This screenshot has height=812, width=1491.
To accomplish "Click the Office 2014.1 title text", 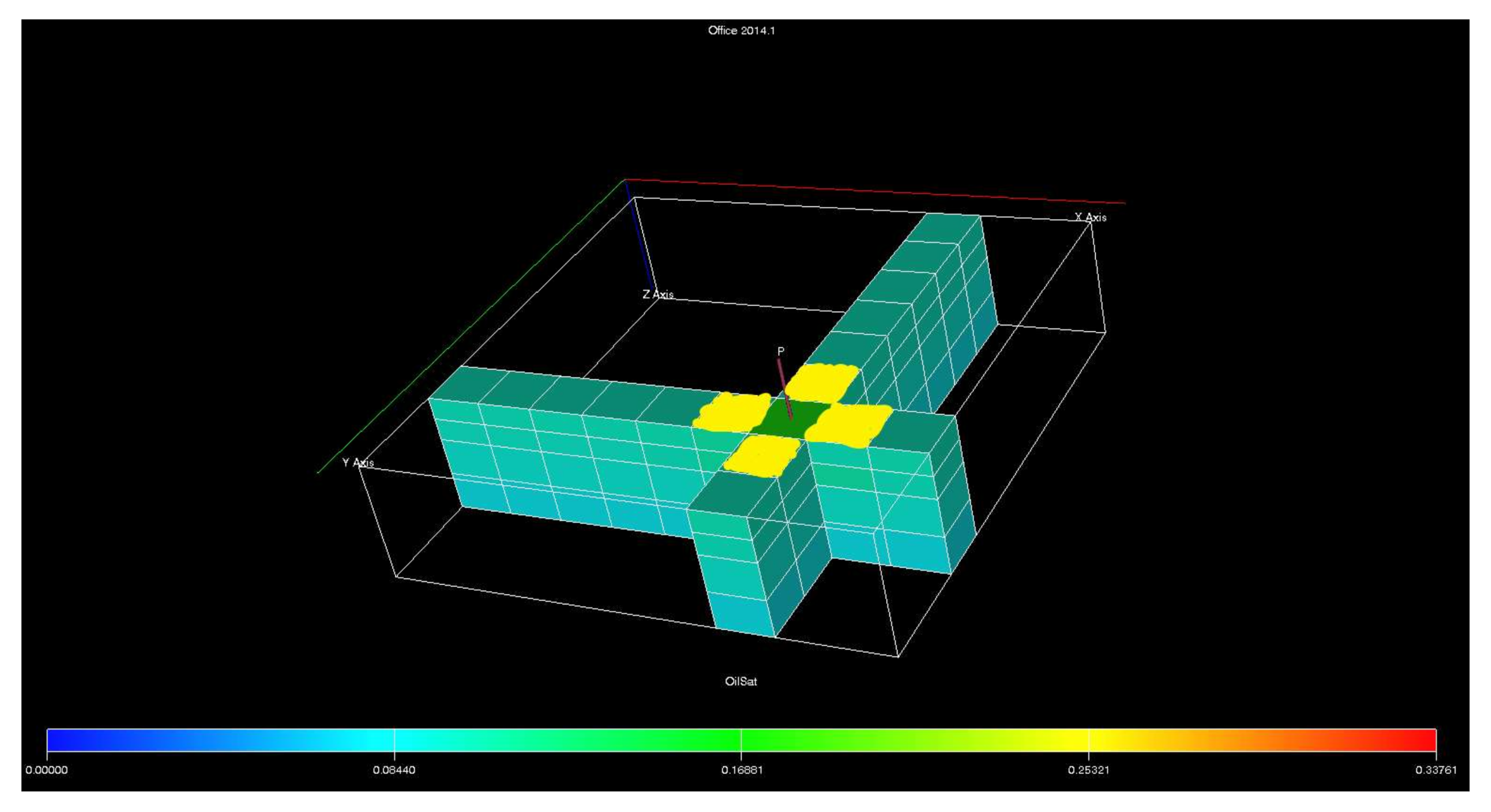I will [x=741, y=31].
